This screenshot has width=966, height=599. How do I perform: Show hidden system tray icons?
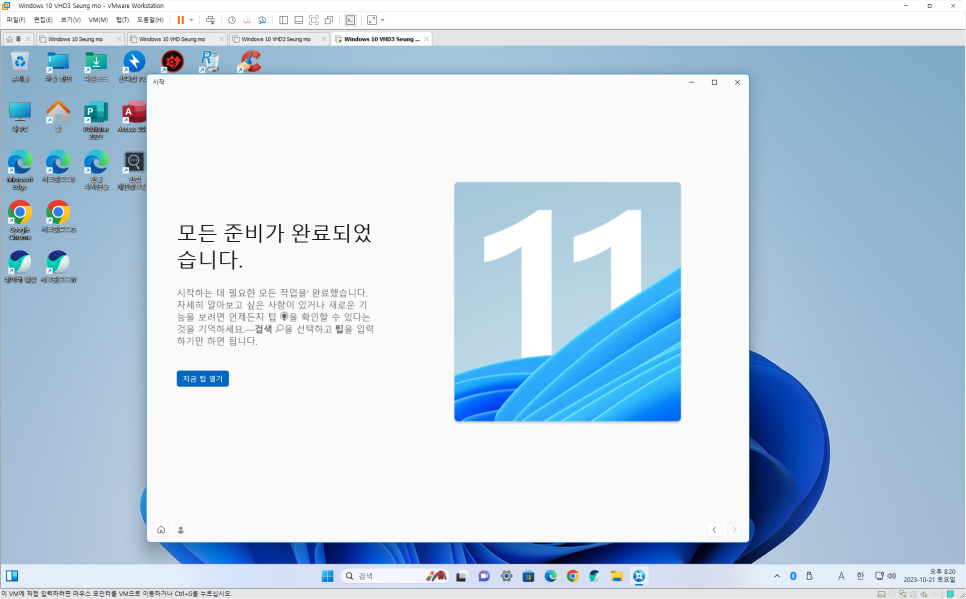(777, 576)
